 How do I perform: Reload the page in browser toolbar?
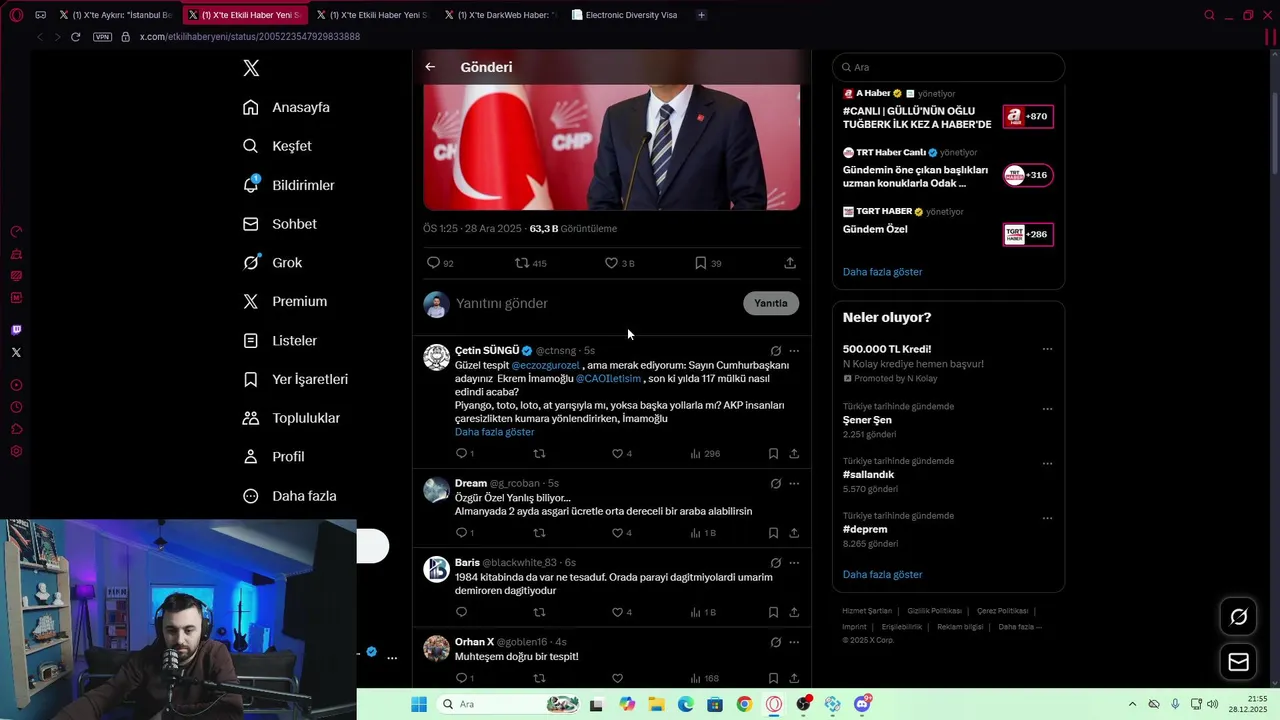pos(75,37)
